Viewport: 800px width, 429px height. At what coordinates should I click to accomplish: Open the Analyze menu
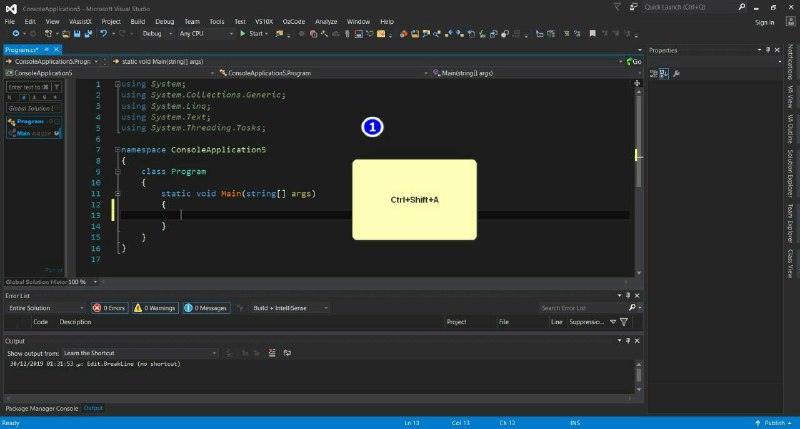326,21
